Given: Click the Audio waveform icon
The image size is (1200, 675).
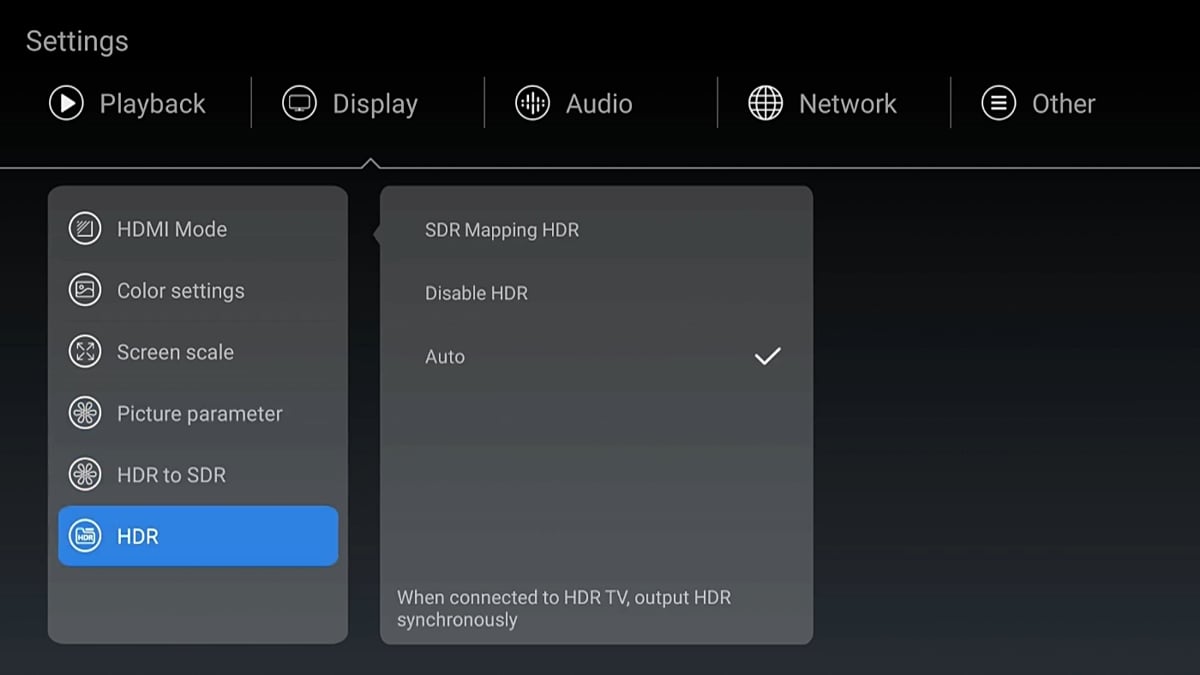Looking at the screenshot, I should 532,103.
